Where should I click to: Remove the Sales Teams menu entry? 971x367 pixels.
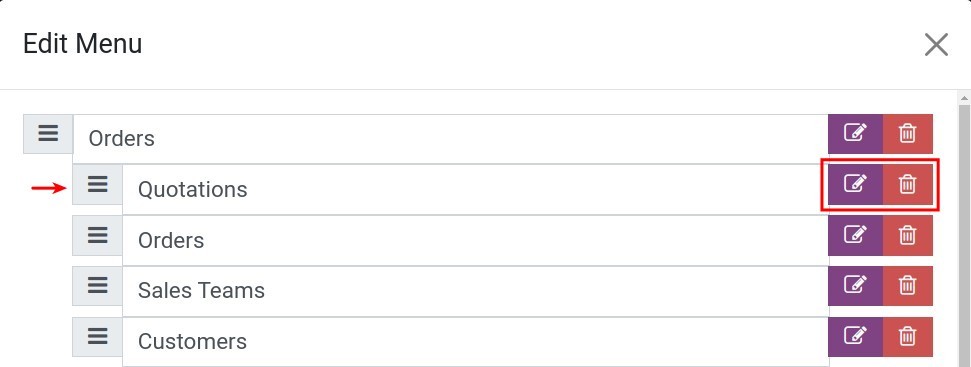907,286
